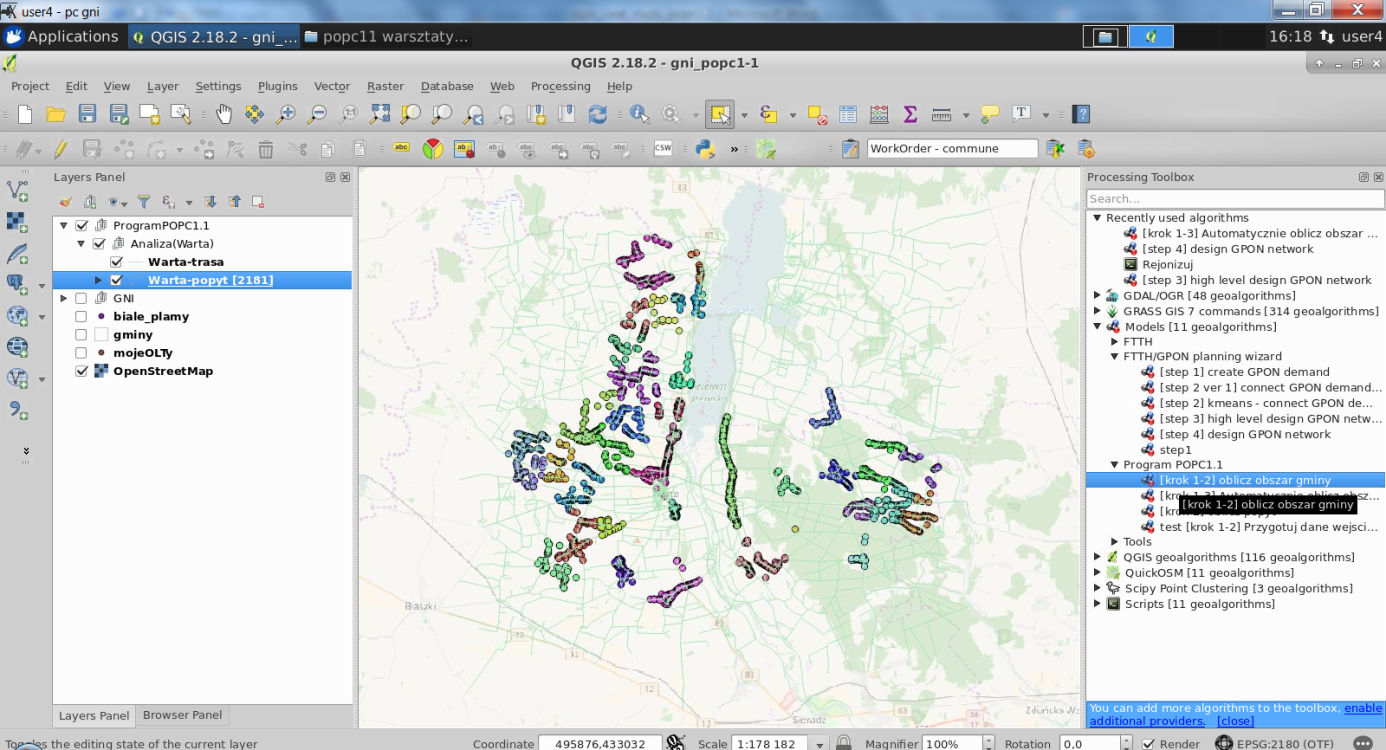The image size is (1386, 750).
Task: Click the Zoom In magnifier tool
Action: coord(286,114)
